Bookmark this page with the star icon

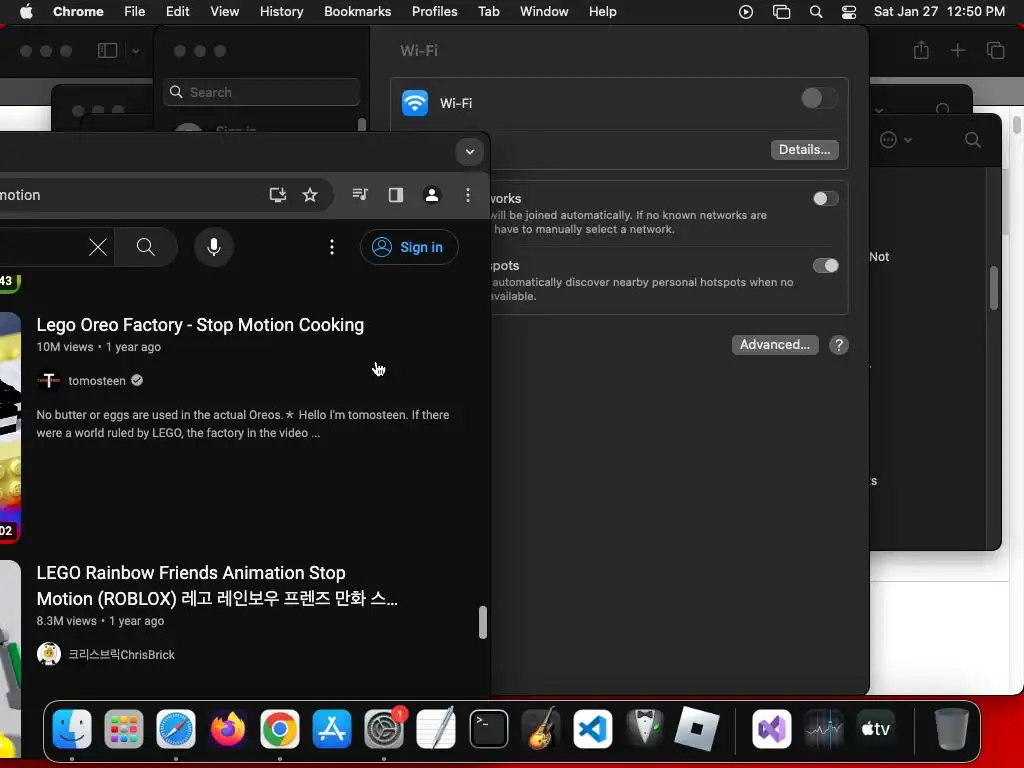(310, 195)
